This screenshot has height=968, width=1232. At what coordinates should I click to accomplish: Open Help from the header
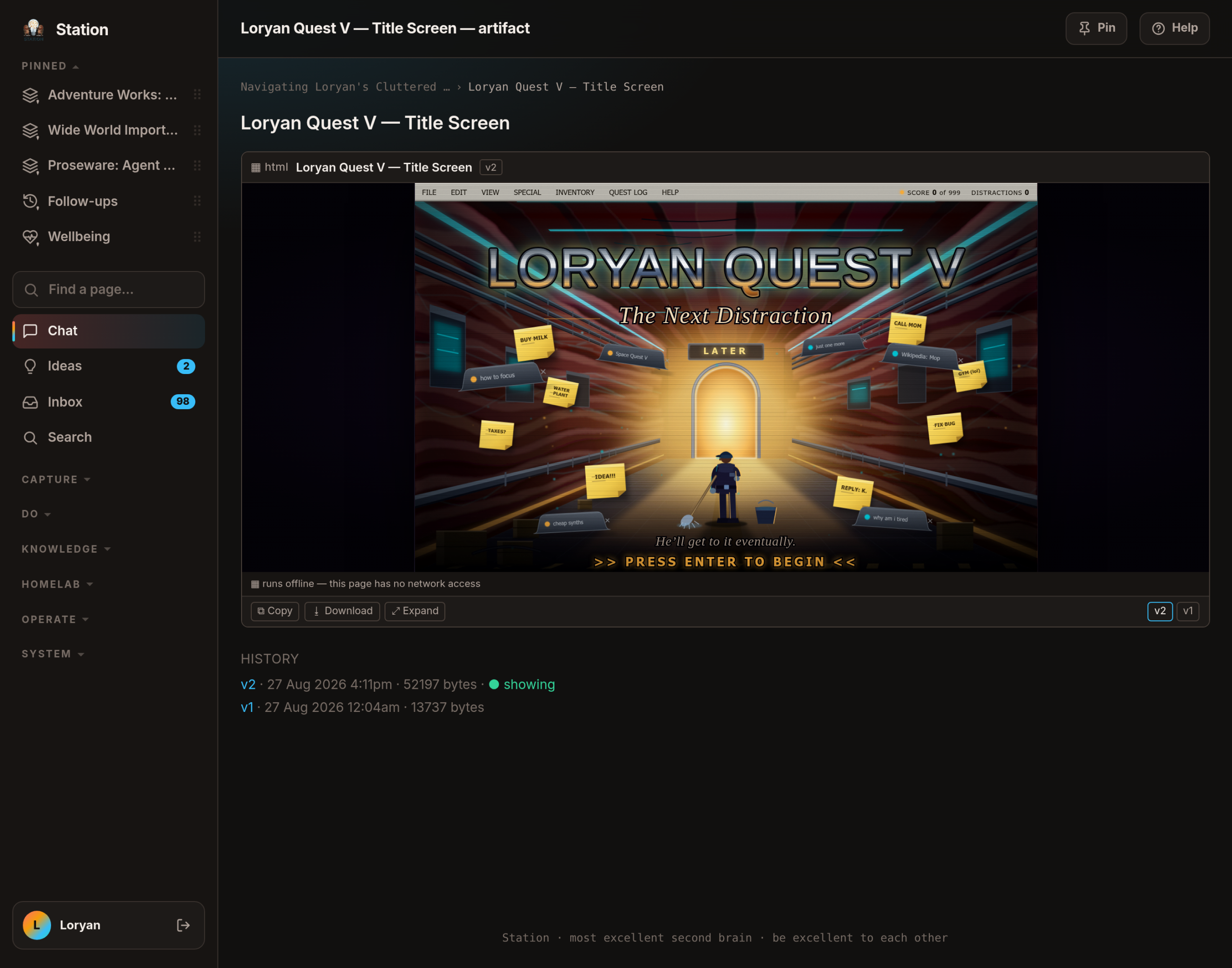(x=1174, y=28)
